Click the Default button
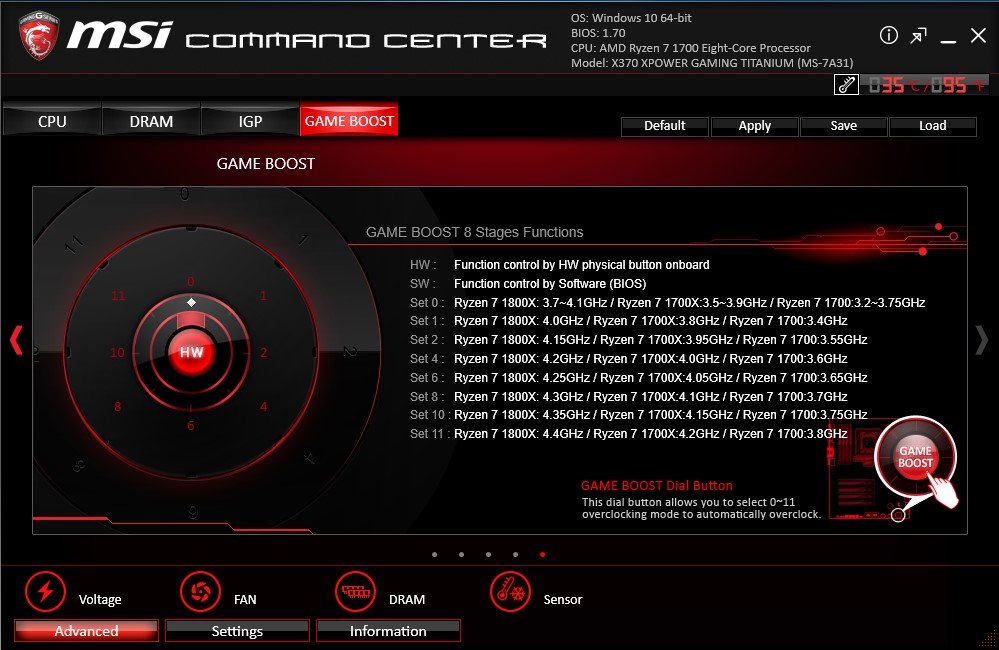Screen dimensions: 999x650 coord(665,126)
